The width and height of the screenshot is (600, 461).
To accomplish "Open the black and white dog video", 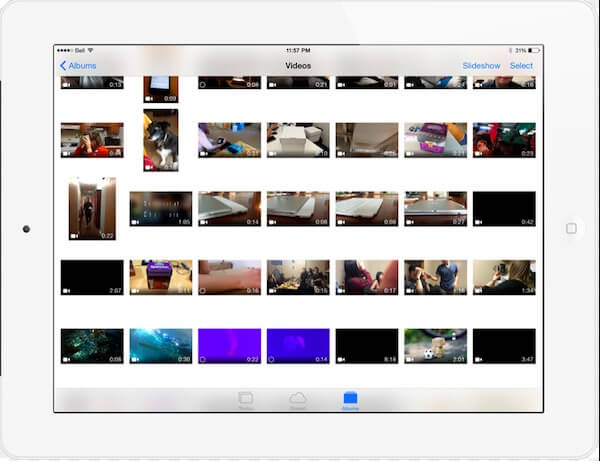I will (x=161, y=140).
